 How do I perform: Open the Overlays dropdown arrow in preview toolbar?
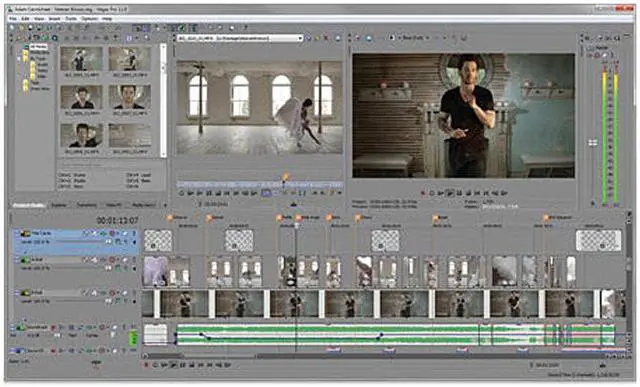tap(445, 38)
